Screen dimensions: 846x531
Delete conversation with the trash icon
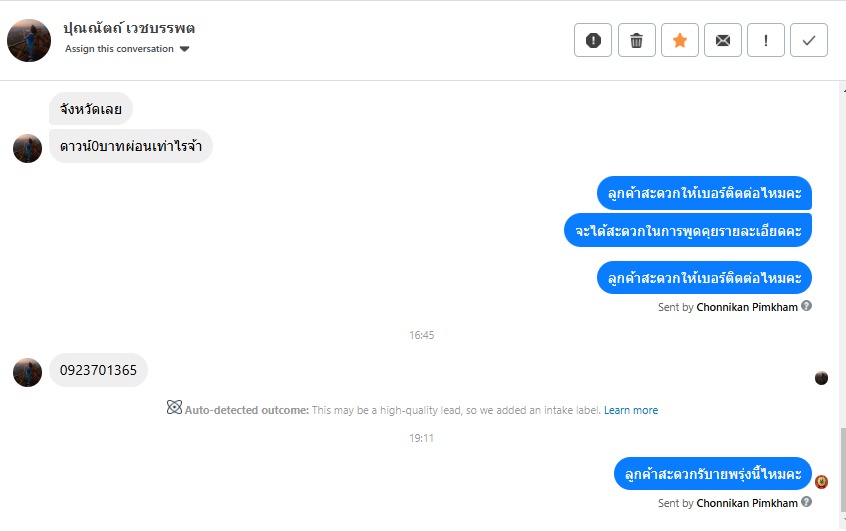pos(636,40)
